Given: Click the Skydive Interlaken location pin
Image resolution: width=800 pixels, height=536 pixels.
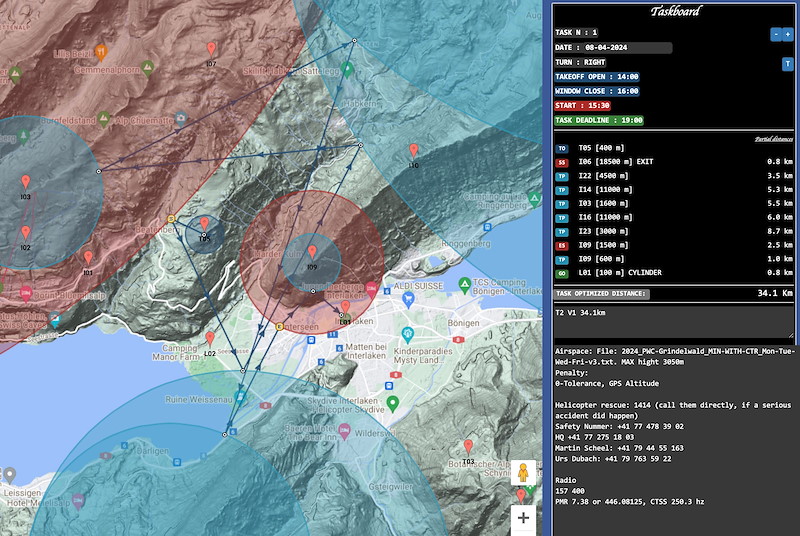Looking at the screenshot, I should (392, 404).
